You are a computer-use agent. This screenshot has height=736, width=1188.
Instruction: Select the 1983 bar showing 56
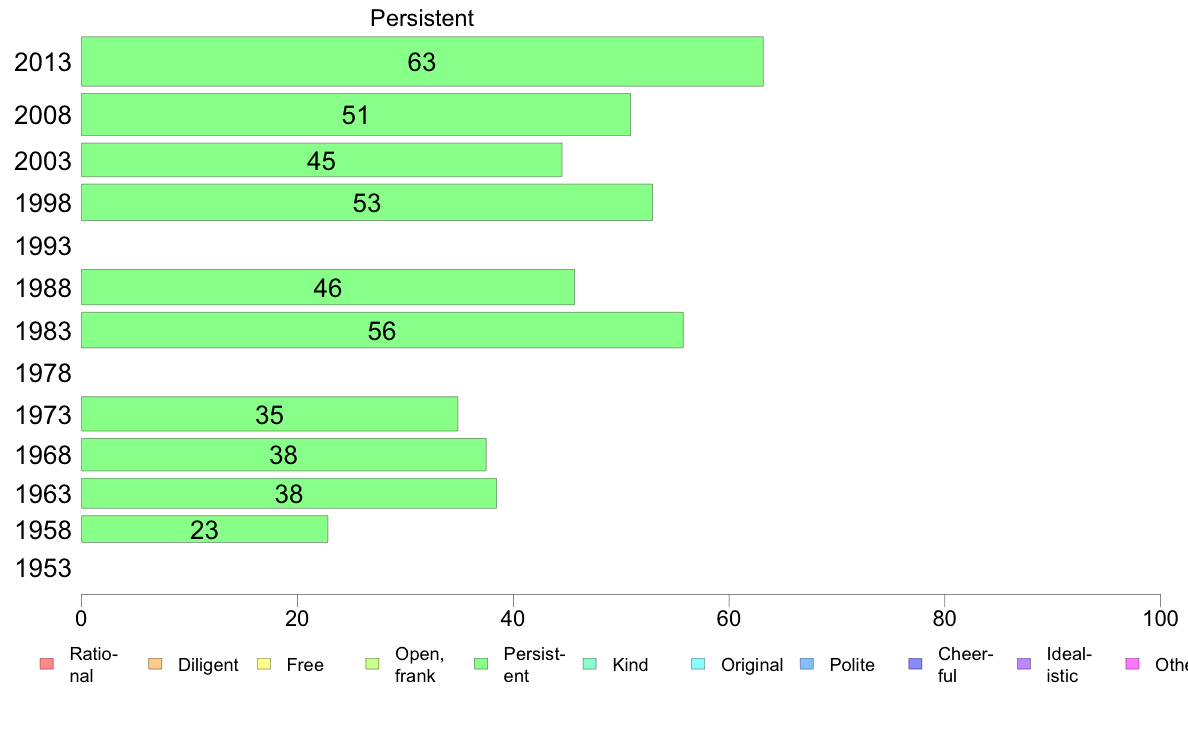pyautogui.click(x=382, y=330)
